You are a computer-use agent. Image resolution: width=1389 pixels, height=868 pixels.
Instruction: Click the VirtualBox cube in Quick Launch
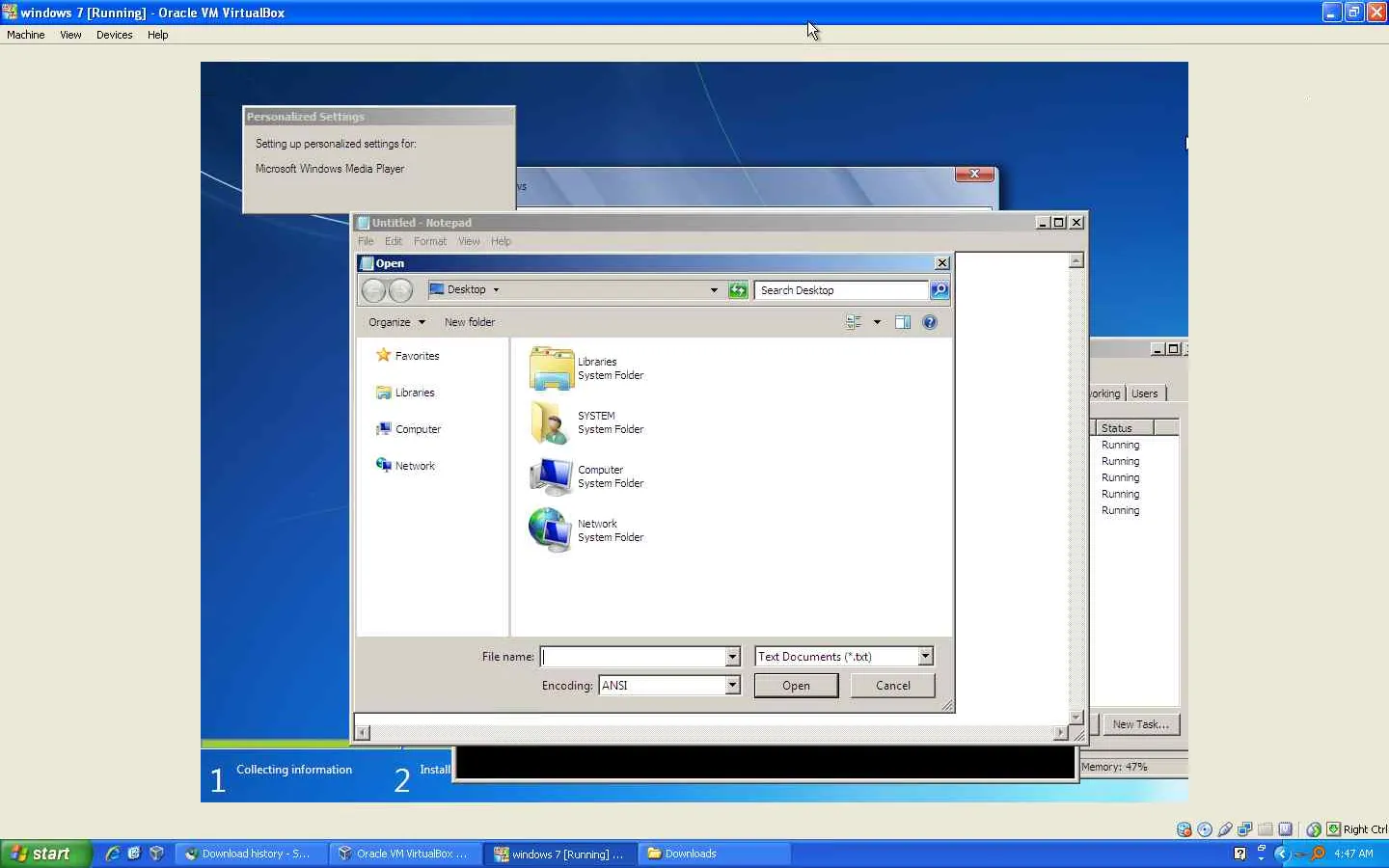pyautogui.click(x=156, y=854)
